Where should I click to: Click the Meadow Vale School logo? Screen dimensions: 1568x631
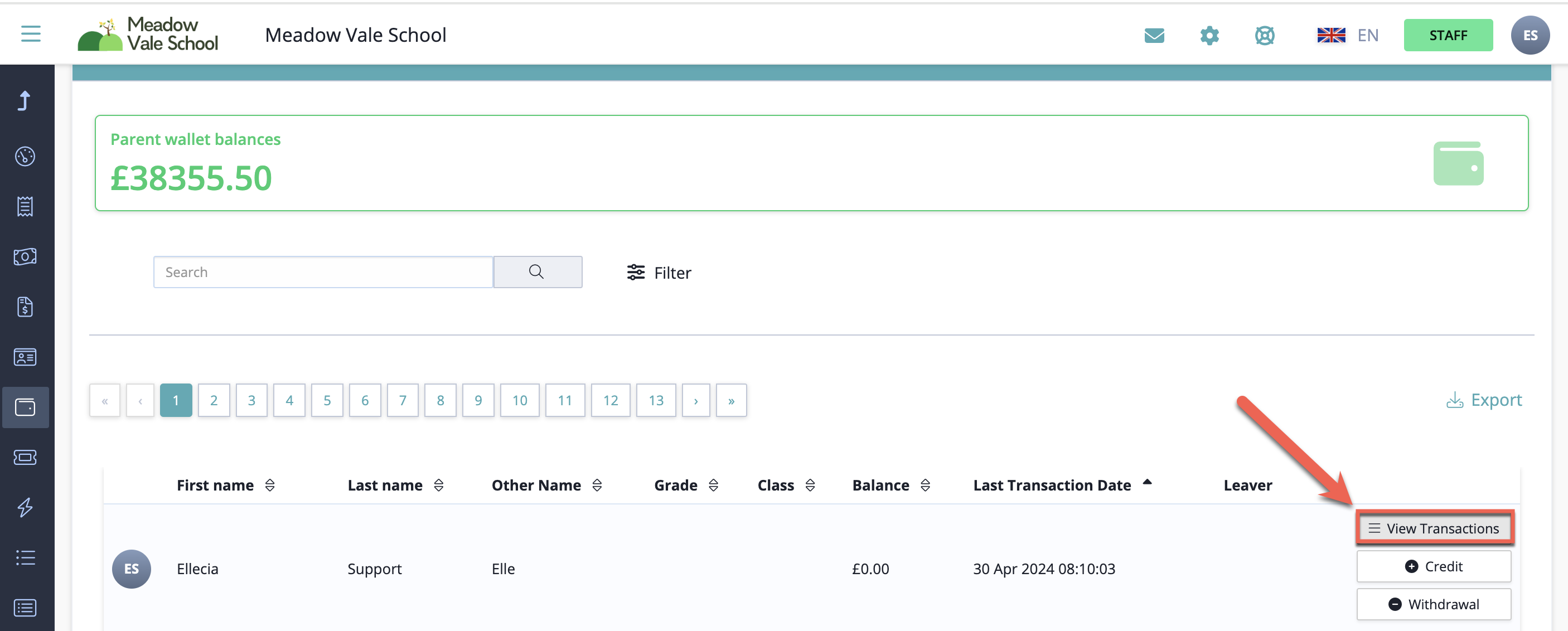tap(148, 34)
